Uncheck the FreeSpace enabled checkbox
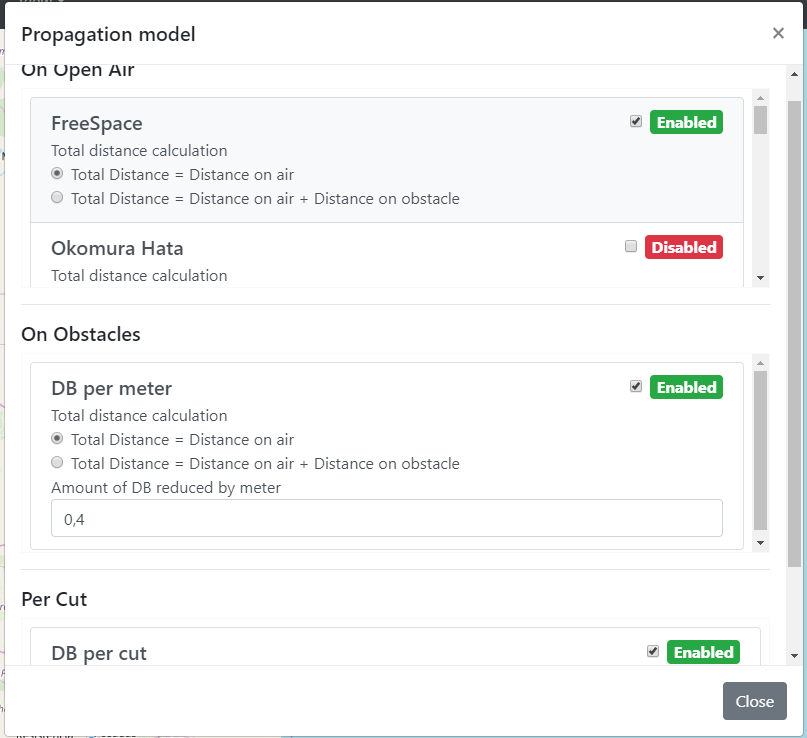This screenshot has height=738, width=807. click(x=636, y=121)
